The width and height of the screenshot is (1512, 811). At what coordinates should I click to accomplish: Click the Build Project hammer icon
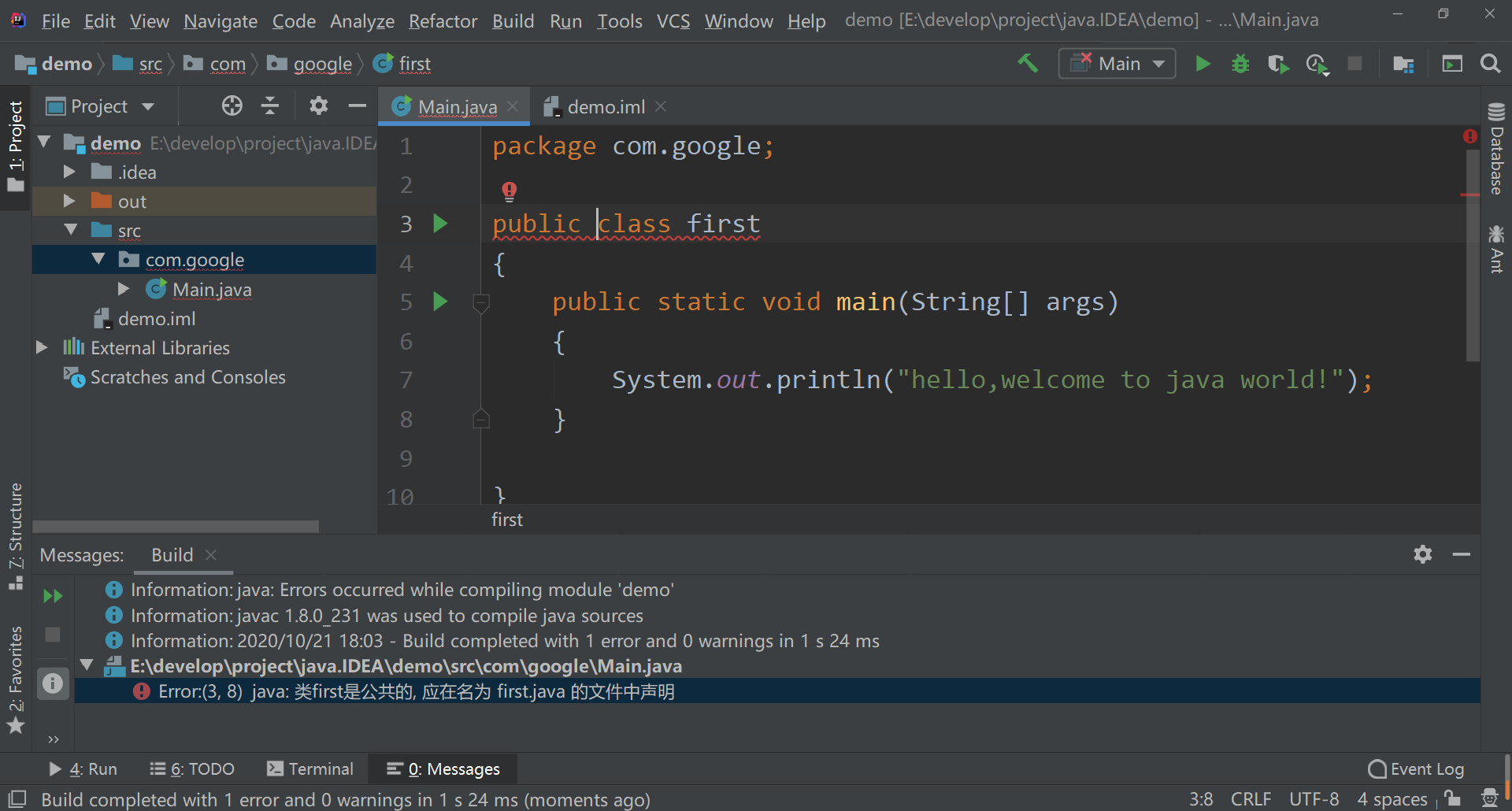click(x=1028, y=63)
